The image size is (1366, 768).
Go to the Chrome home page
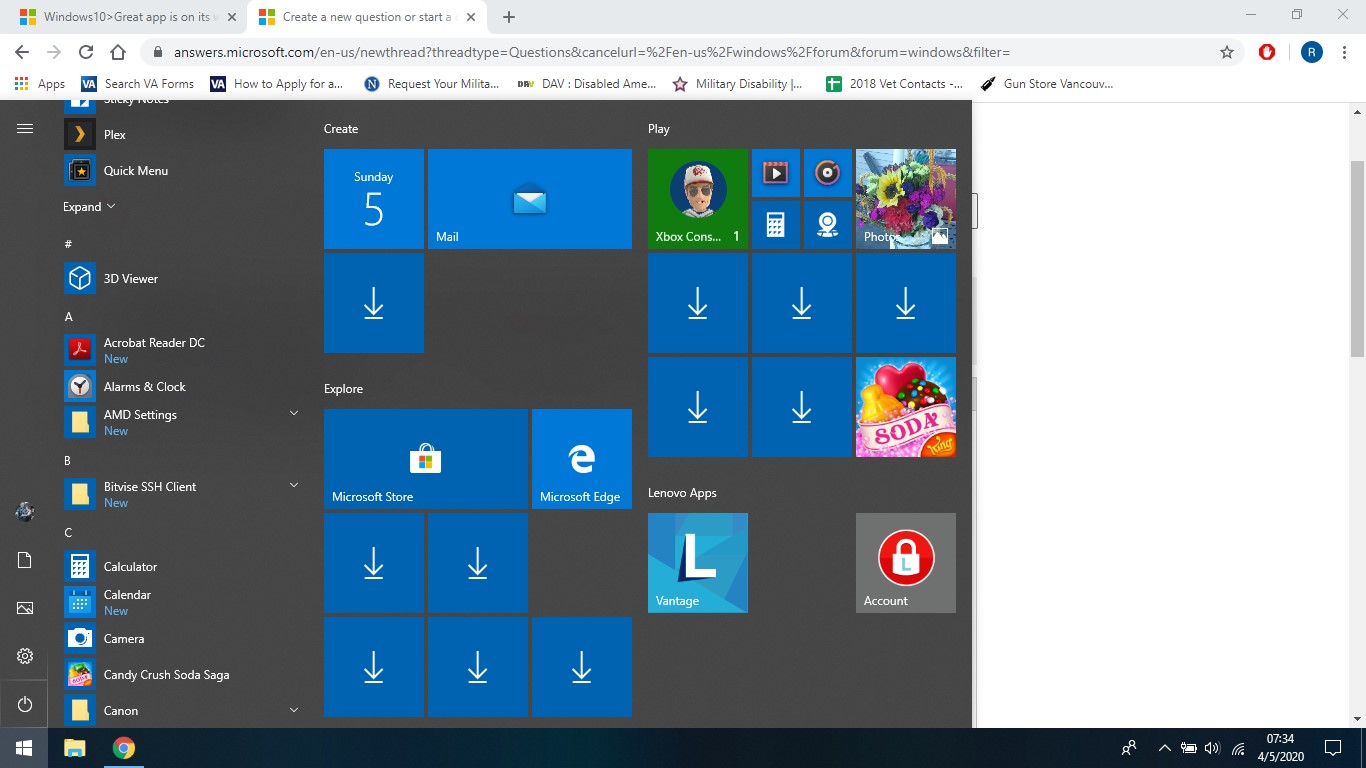click(x=118, y=52)
